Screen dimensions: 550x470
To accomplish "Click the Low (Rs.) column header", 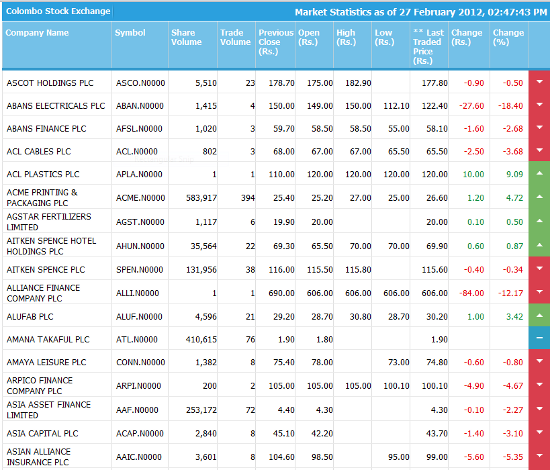I will 384,38.
